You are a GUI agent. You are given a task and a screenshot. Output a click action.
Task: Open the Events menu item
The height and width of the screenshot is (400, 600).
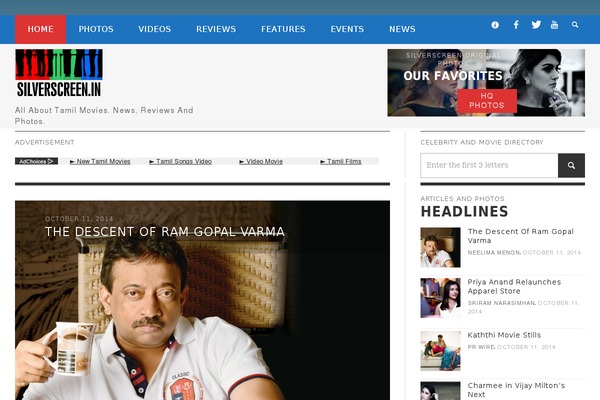(x=347, y=29)
